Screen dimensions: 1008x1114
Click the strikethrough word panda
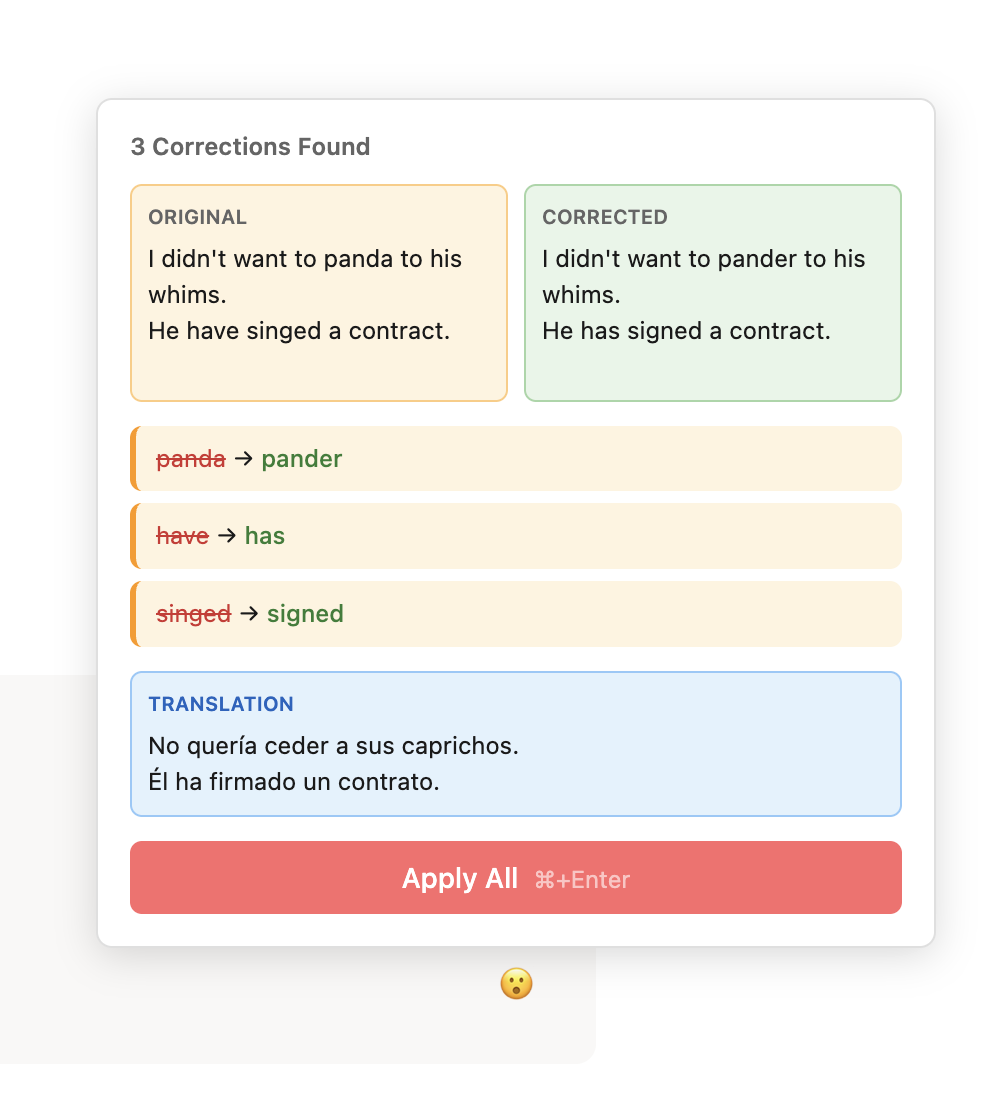[191, 458]
